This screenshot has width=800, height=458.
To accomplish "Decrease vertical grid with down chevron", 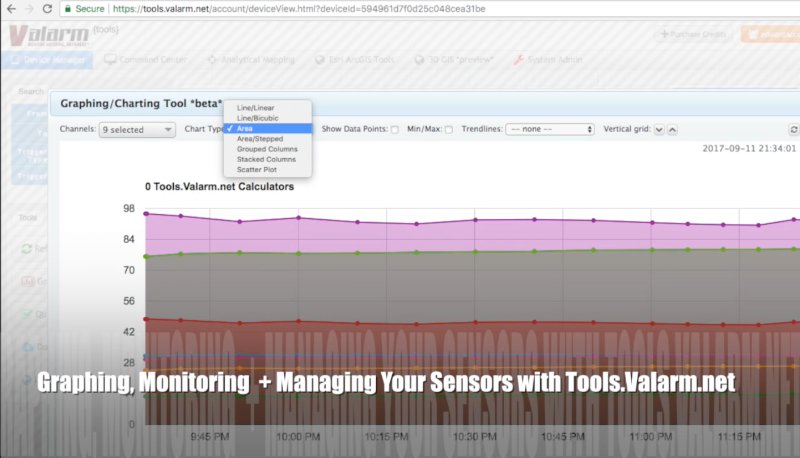I will (659, 130).
